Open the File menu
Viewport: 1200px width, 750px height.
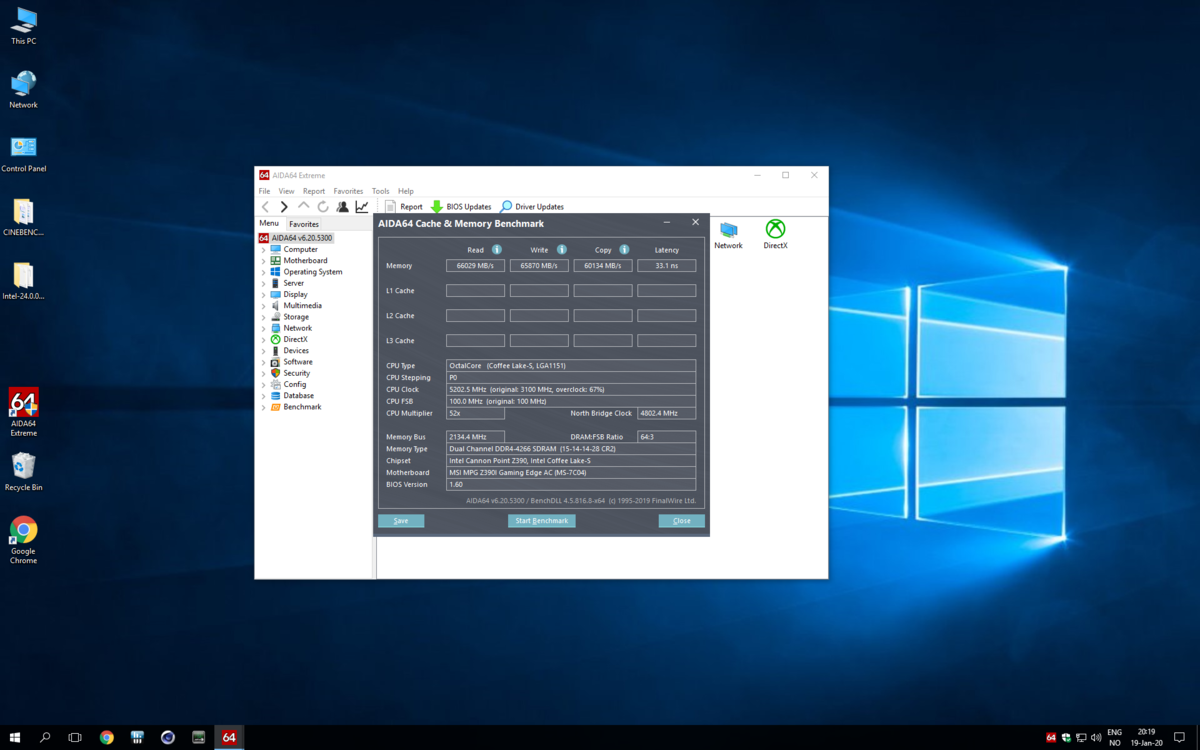click(264, 191)
